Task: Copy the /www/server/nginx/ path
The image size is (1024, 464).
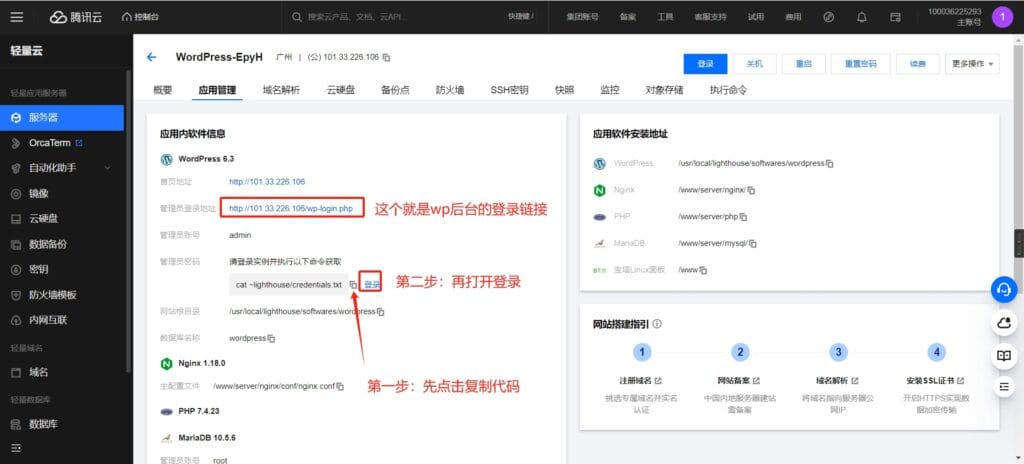Action: tap(752, 190)
